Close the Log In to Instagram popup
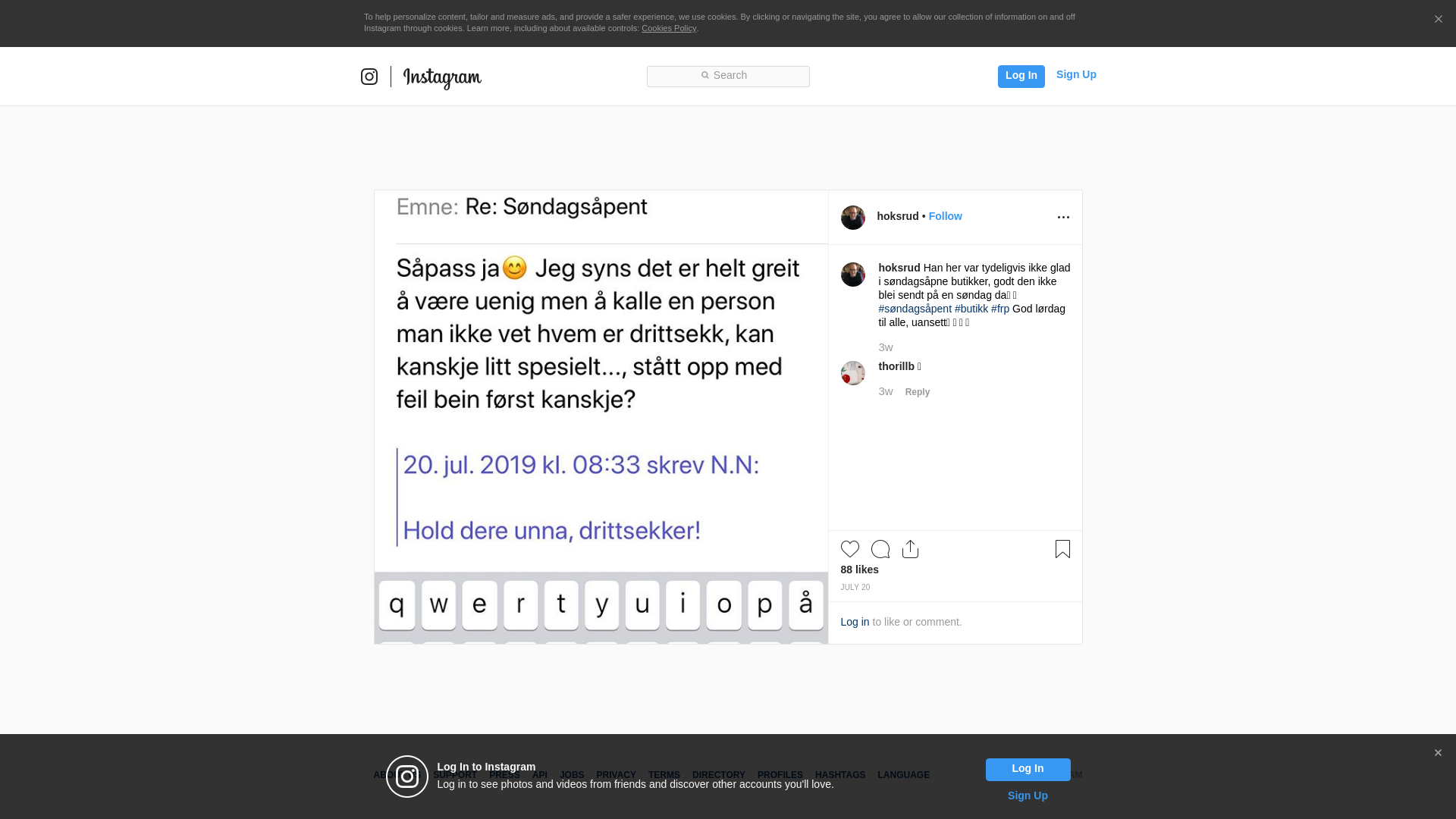 1438,753
